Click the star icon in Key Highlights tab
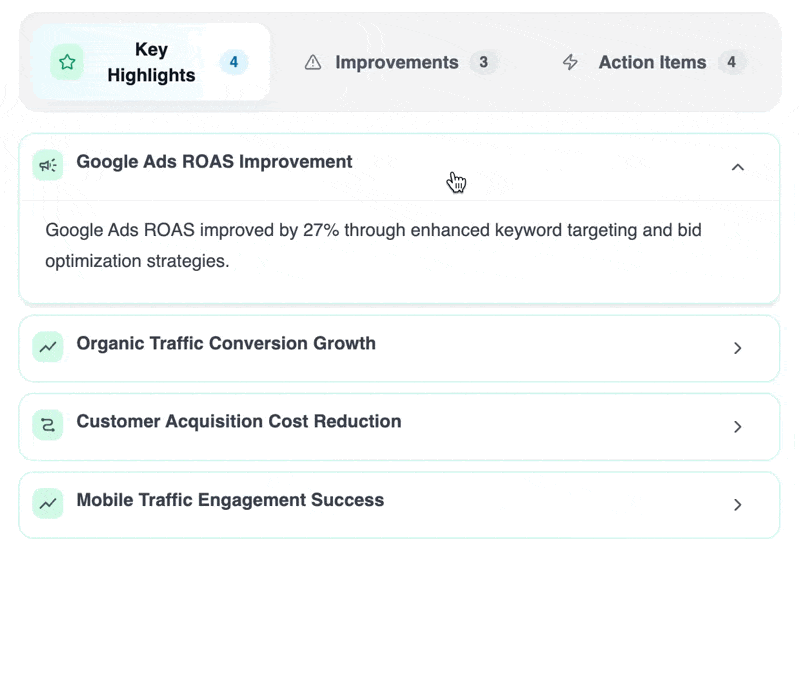800x677 pixels. pyautogui.click(x=67, y=62)
